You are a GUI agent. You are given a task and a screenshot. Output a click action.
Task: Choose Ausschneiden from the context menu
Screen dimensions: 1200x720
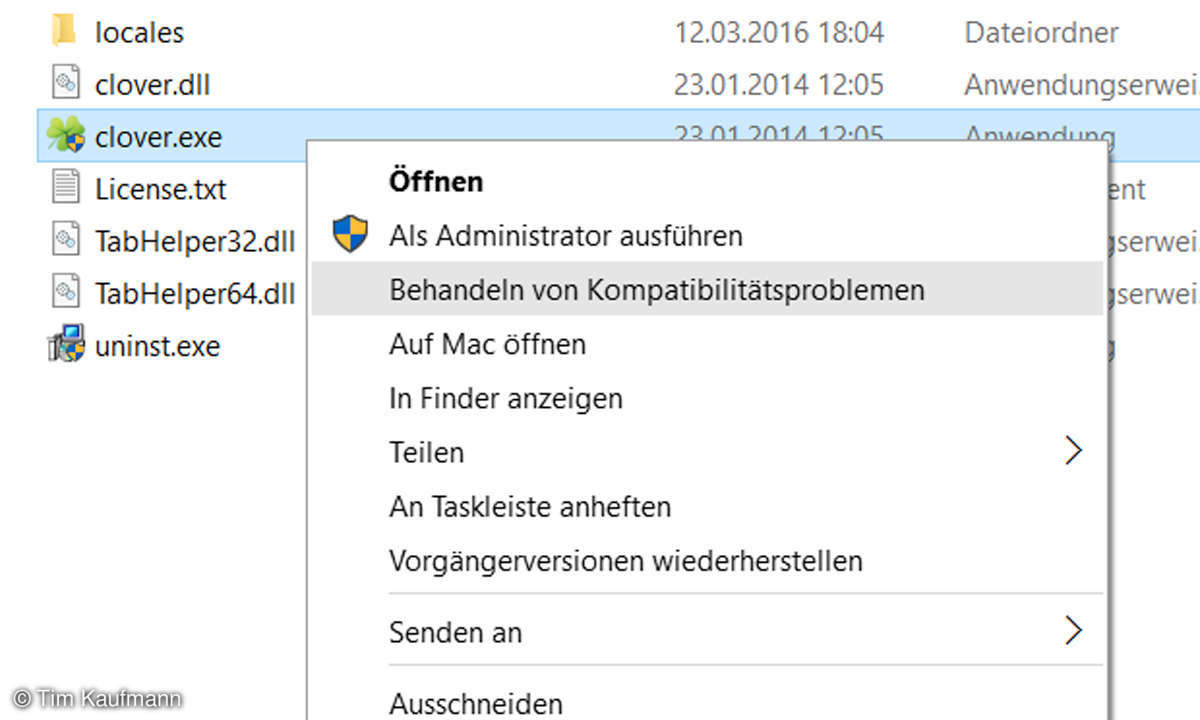(x=476, y=704)
